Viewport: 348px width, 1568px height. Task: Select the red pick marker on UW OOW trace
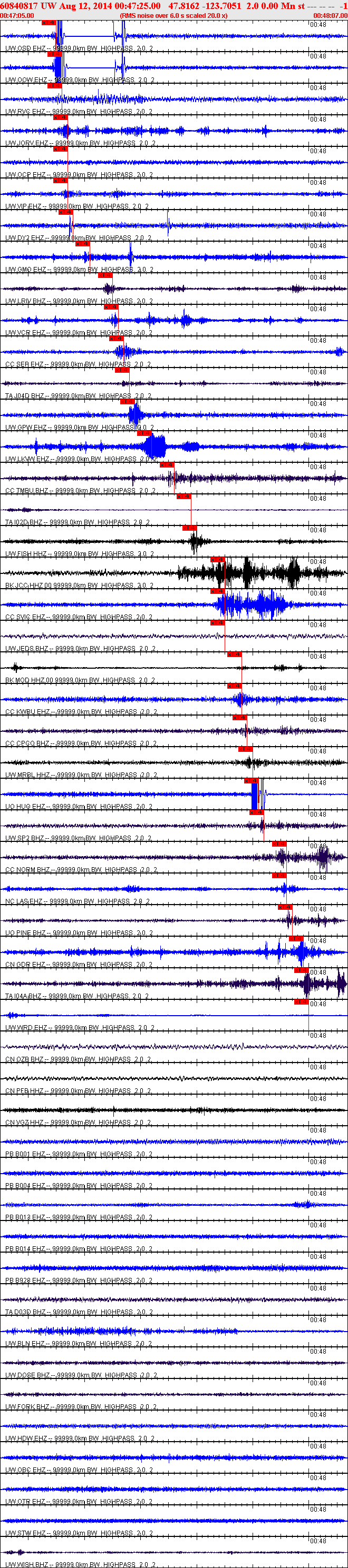(54, 54)
